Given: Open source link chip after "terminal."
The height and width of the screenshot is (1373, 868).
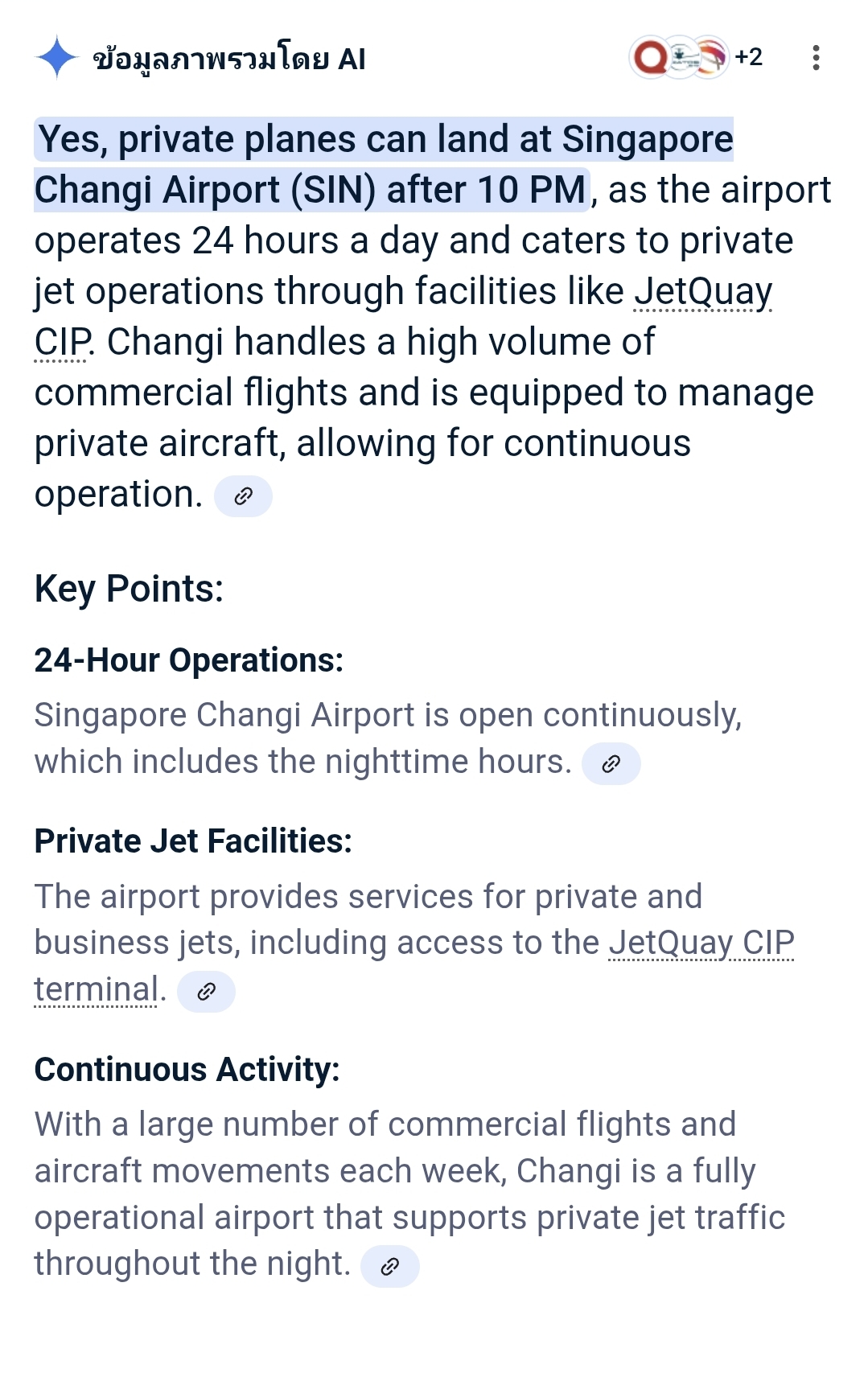Looking at the screenshot, I should click(x=206, y=992).
